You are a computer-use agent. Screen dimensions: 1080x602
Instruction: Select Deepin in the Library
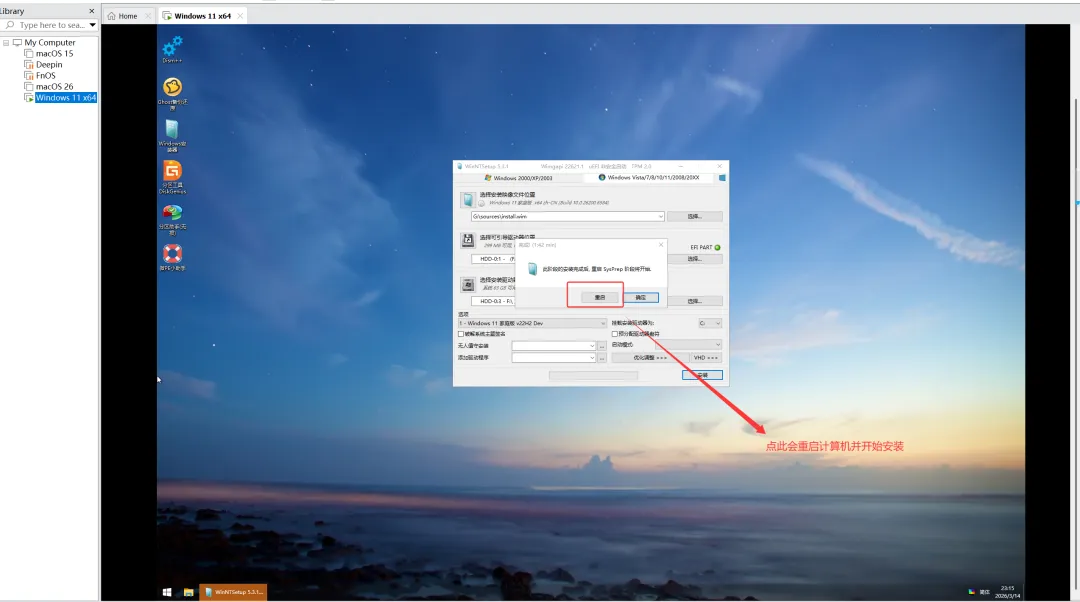click(x=48, y=65)
